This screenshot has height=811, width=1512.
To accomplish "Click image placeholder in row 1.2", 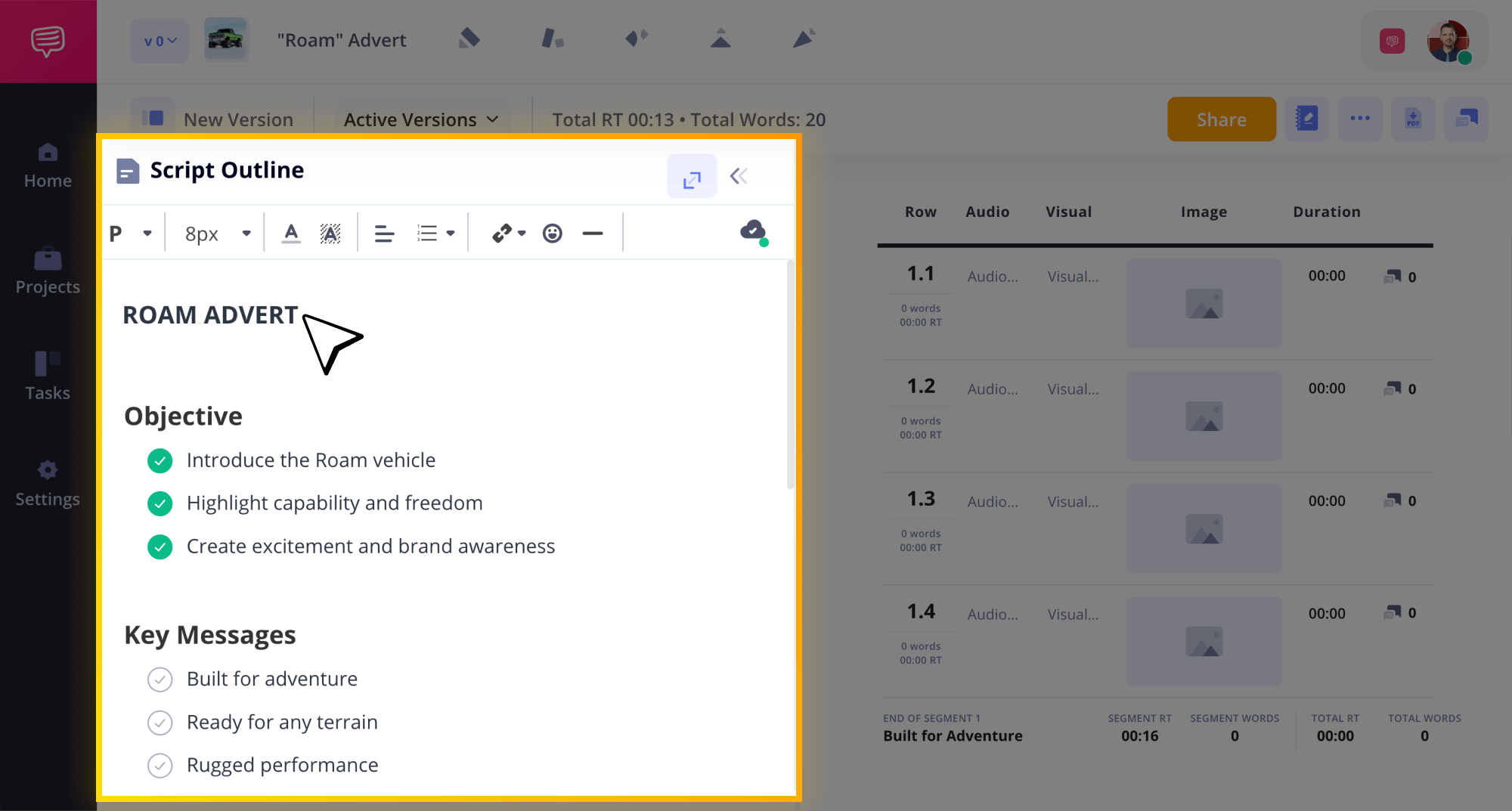I will click(x=1204, y=416).
